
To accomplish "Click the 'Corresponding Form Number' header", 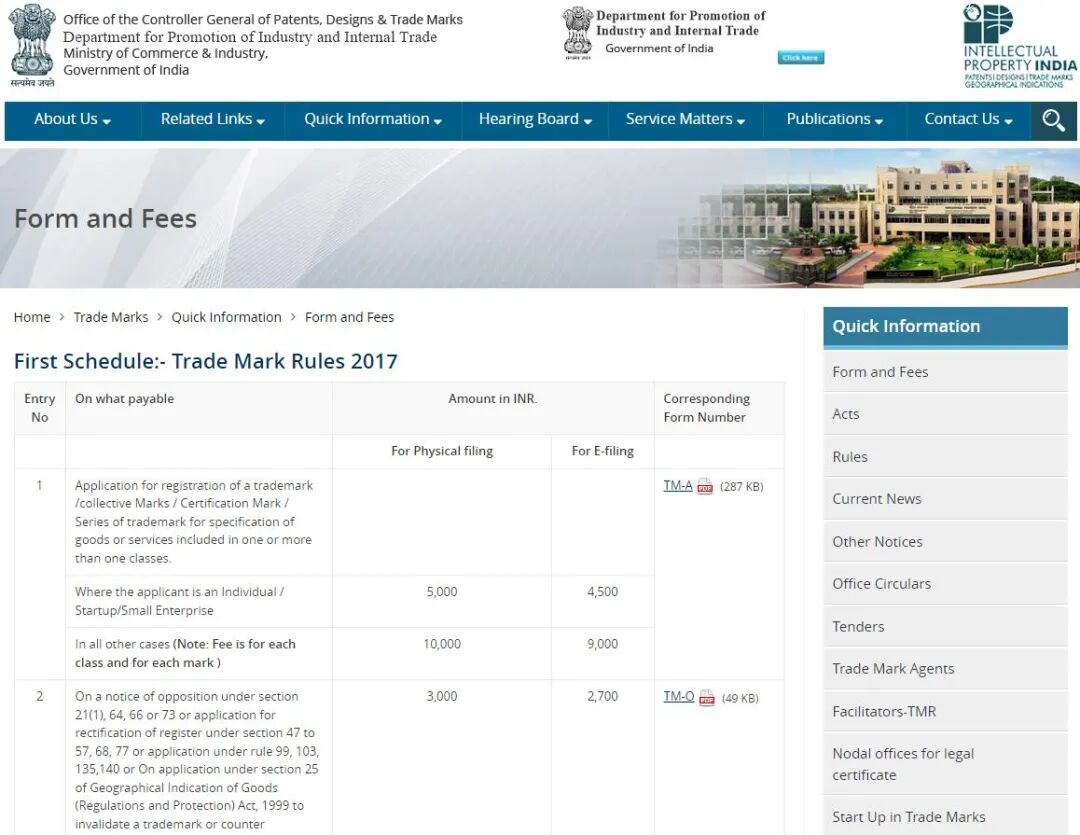I will tap(707, 408).
